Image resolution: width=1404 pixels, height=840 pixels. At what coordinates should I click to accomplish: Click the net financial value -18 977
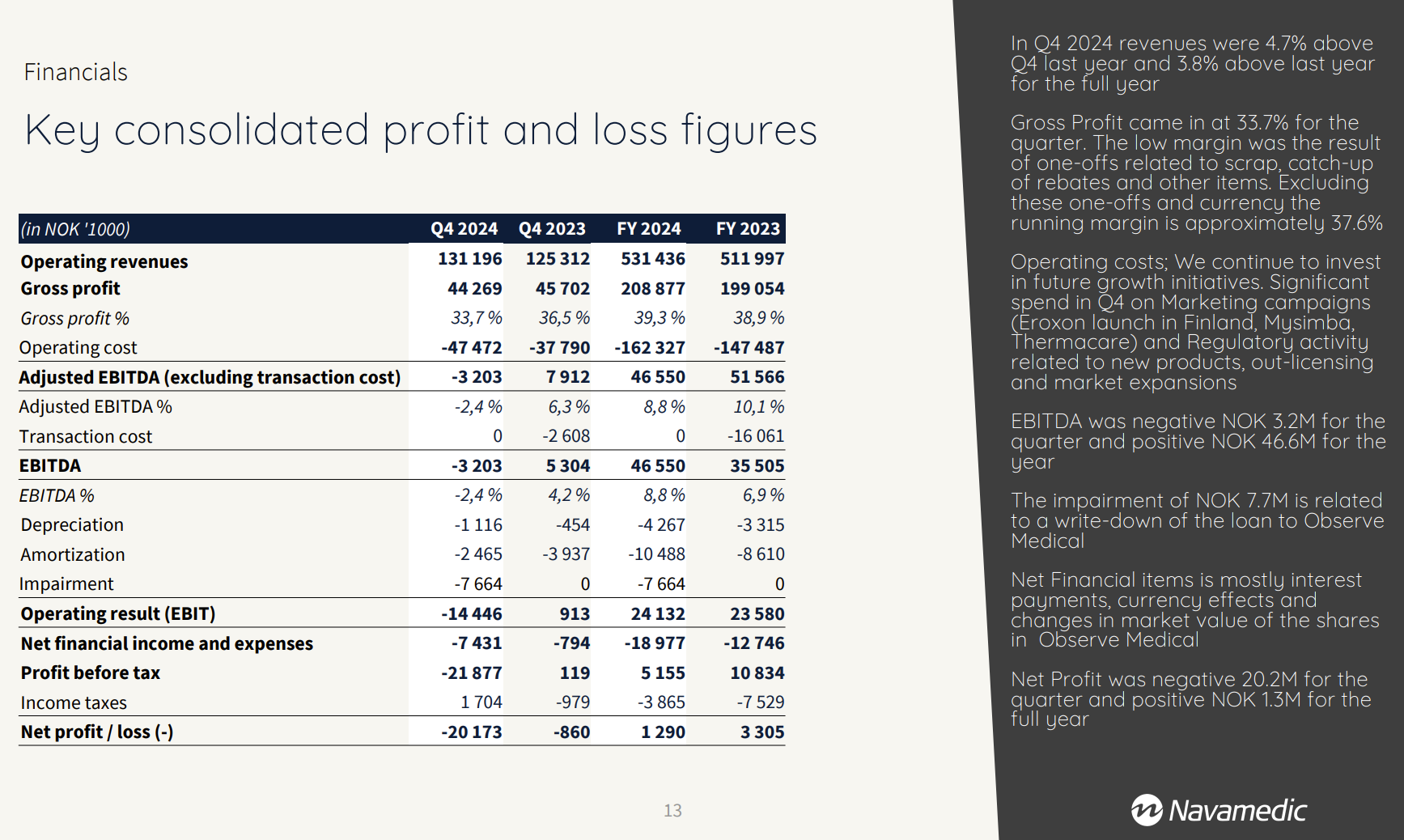click(655, 643)
